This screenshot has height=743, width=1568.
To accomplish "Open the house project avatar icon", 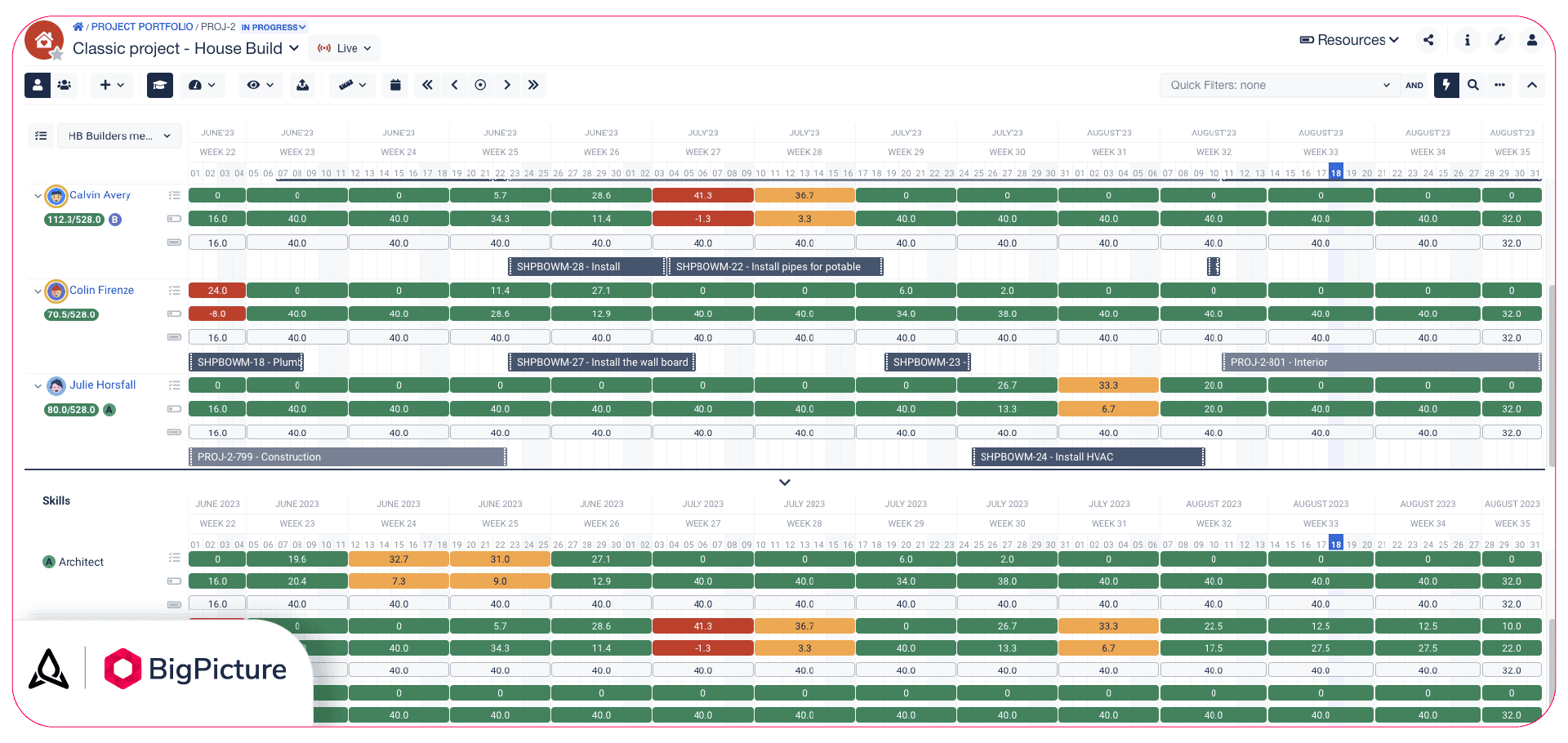I will (44, 40).
